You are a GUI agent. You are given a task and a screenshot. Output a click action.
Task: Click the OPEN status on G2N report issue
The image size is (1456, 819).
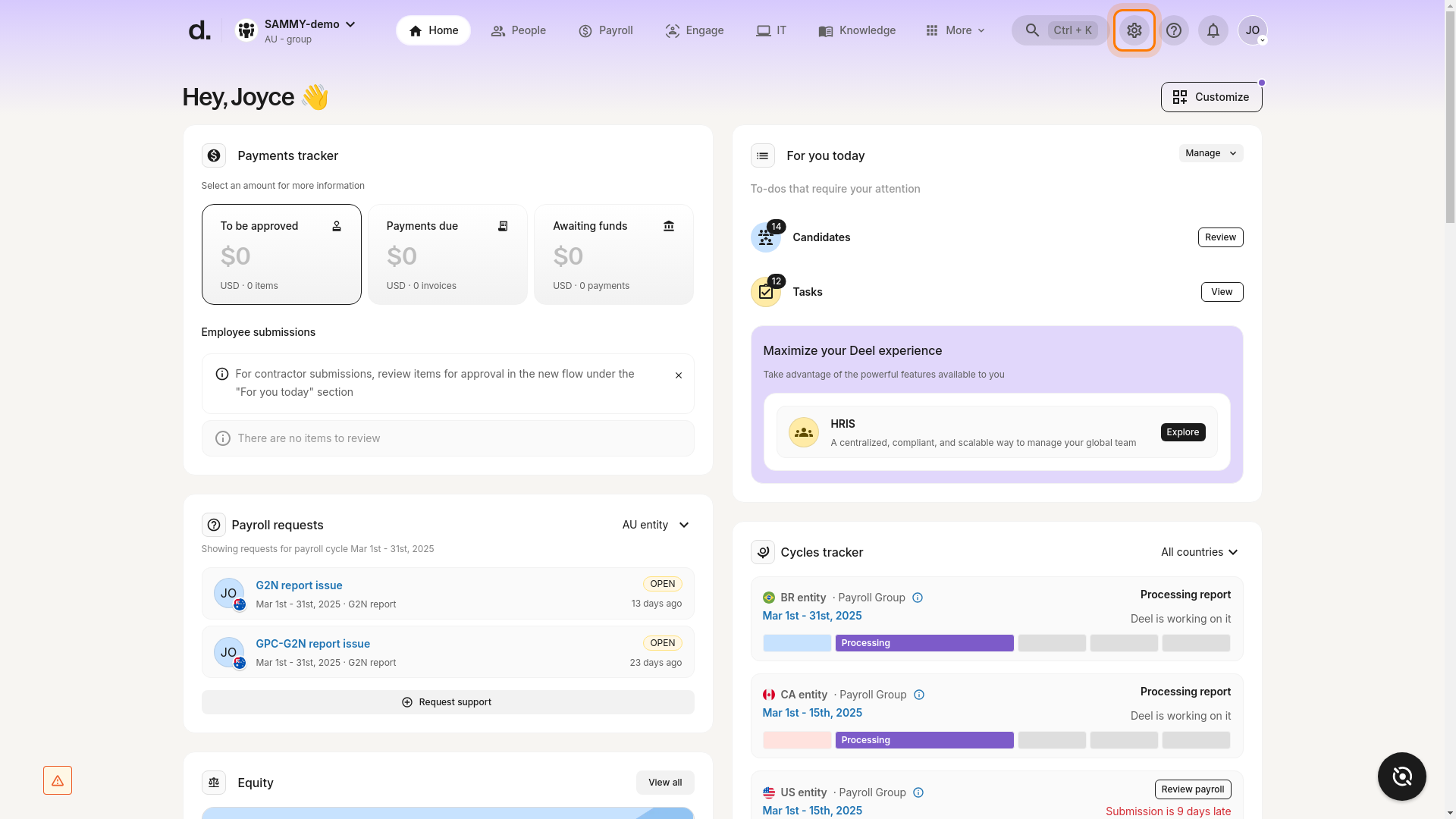pos(662,584)
